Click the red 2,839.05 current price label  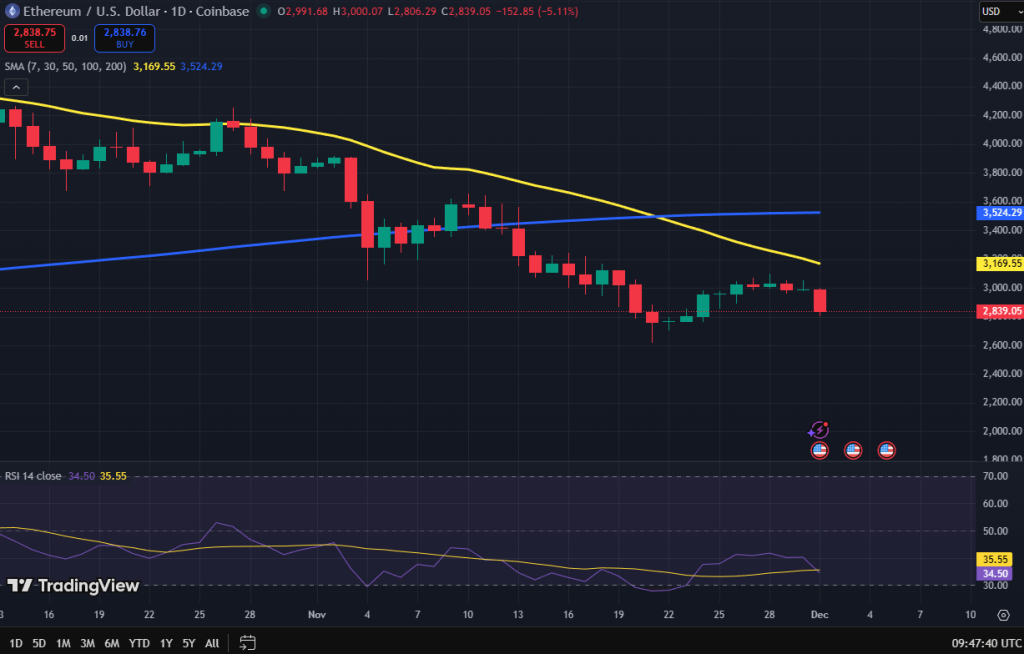tap(1000, 311)
